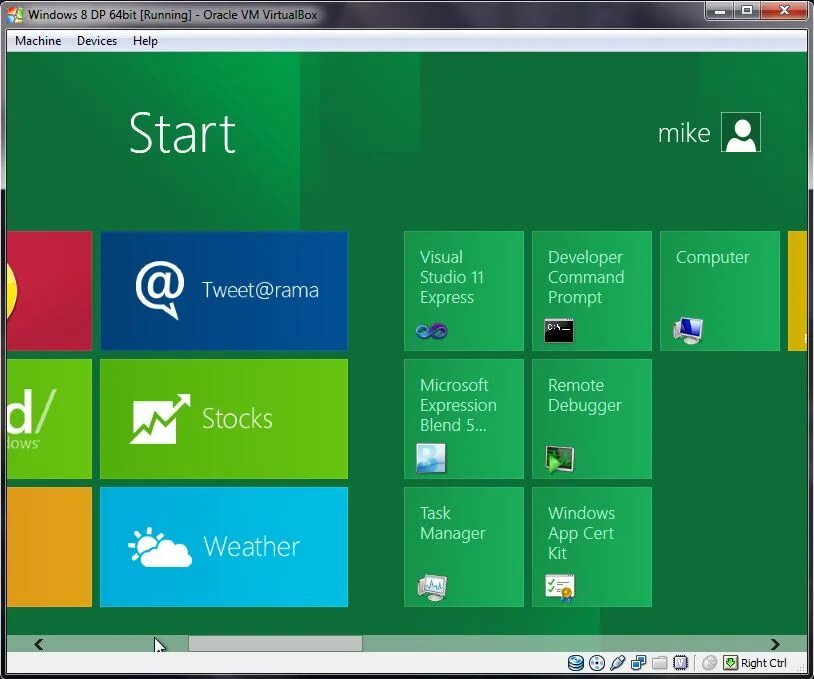
Task: Click scroll right arrow on horizontal scrollbar
Action: coord(775,644)
